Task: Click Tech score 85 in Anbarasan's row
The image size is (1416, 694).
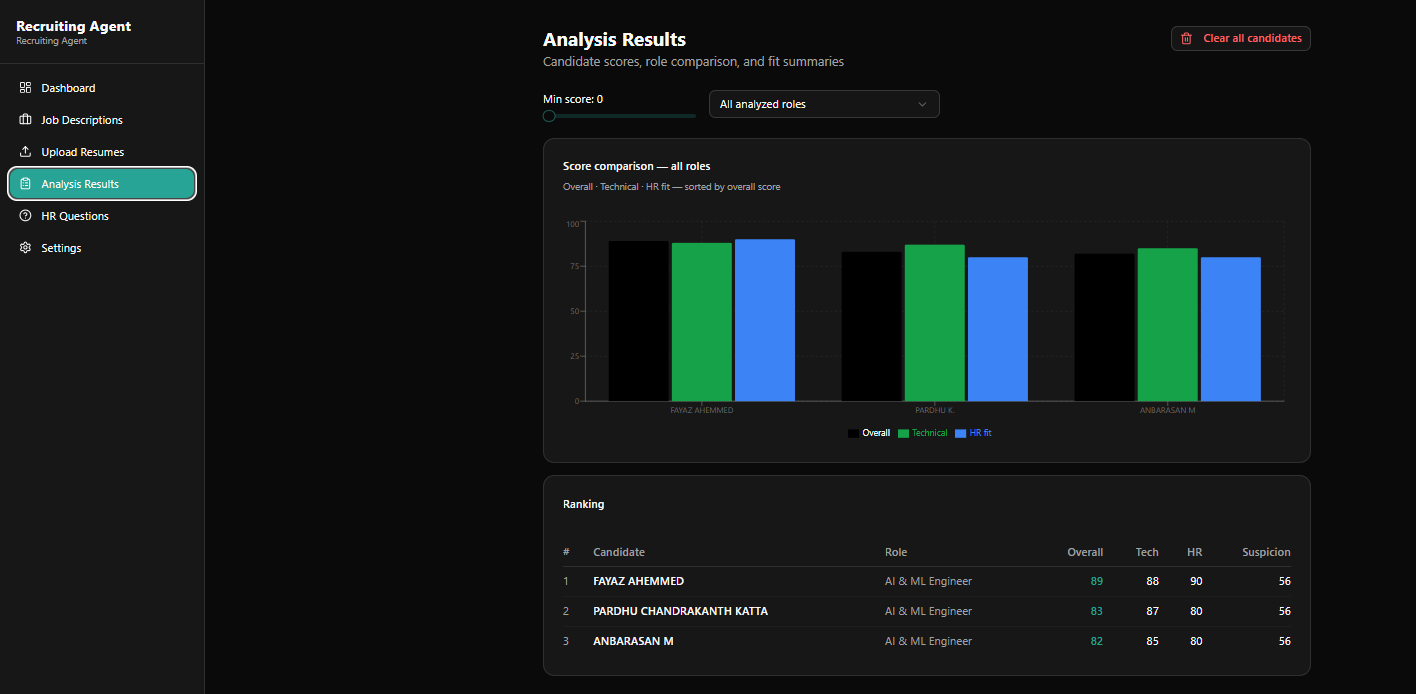Action: 1152,641
